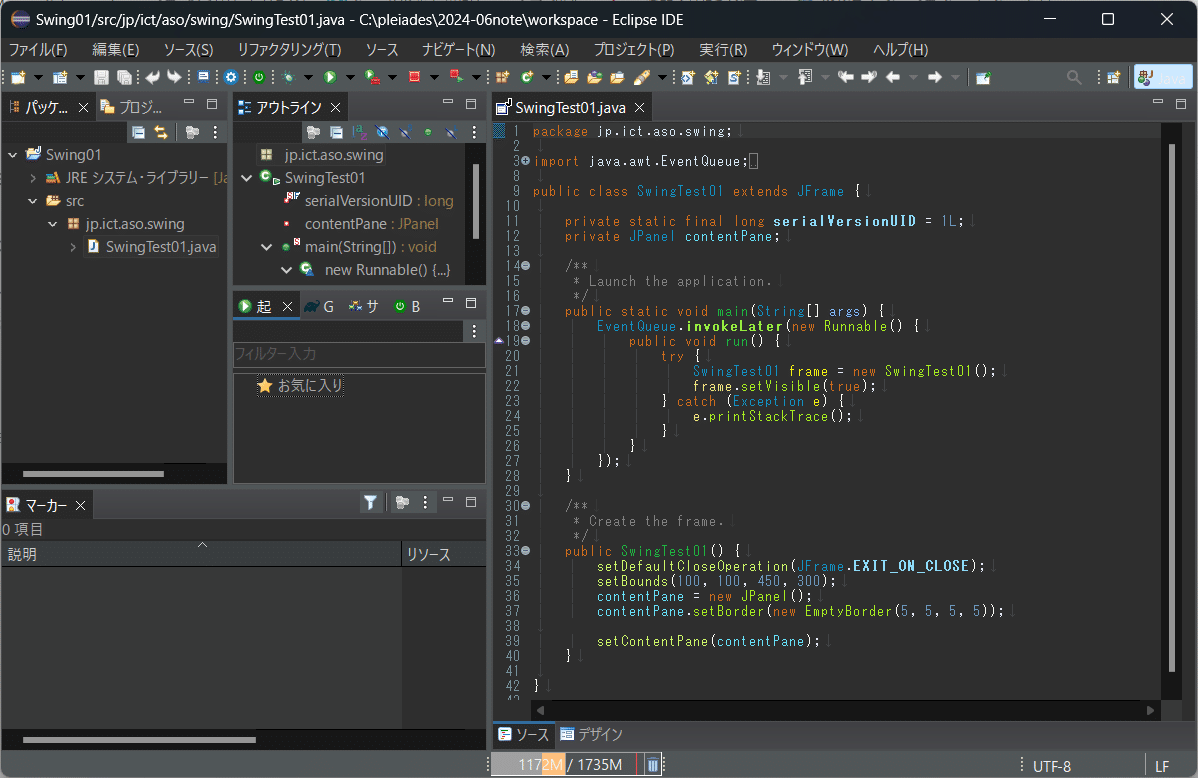
Task: Click the Save All toolbar icon
Action: click(124, 77)
